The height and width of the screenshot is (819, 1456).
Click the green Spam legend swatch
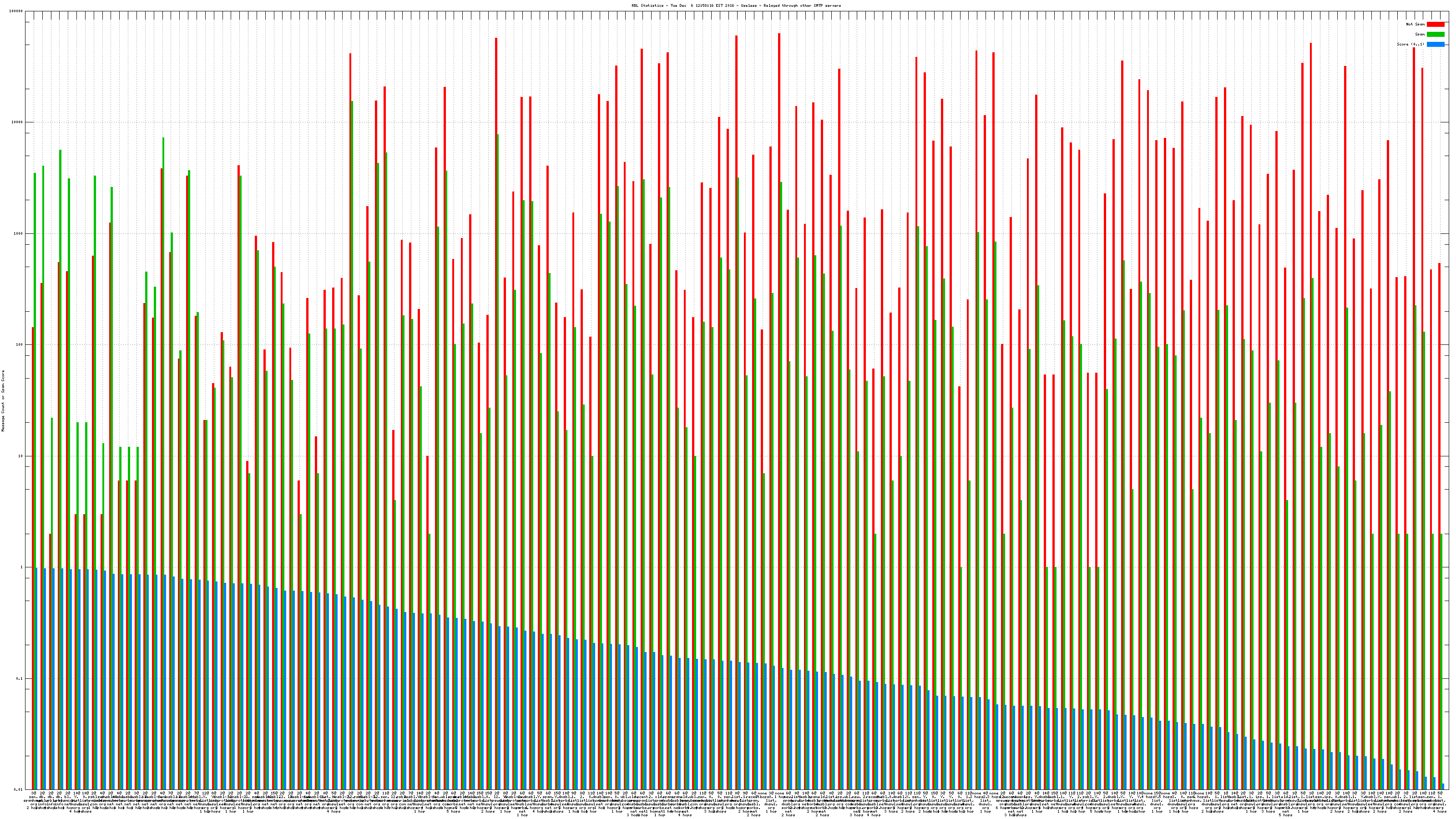(x=1435, y=35)
